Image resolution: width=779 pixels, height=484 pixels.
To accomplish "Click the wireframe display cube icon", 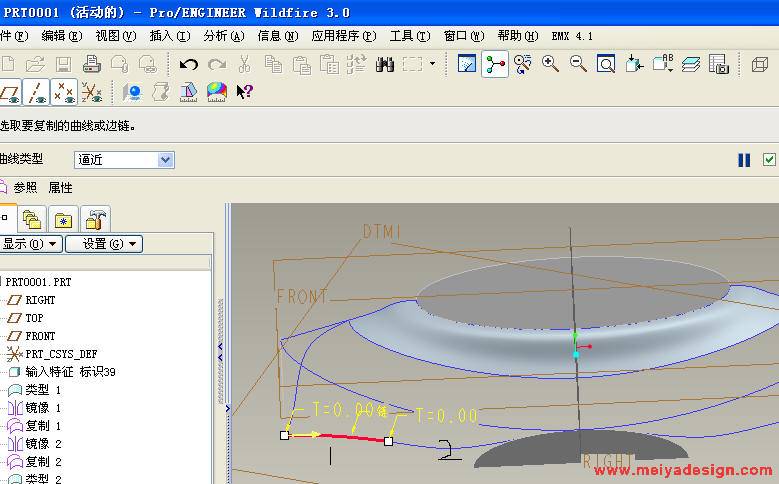I will (x=760, y=64).
